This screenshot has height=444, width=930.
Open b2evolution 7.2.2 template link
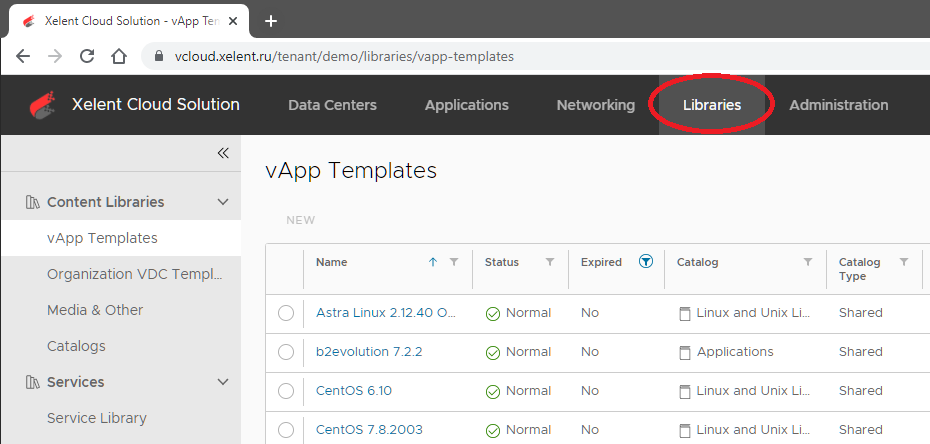369,352
